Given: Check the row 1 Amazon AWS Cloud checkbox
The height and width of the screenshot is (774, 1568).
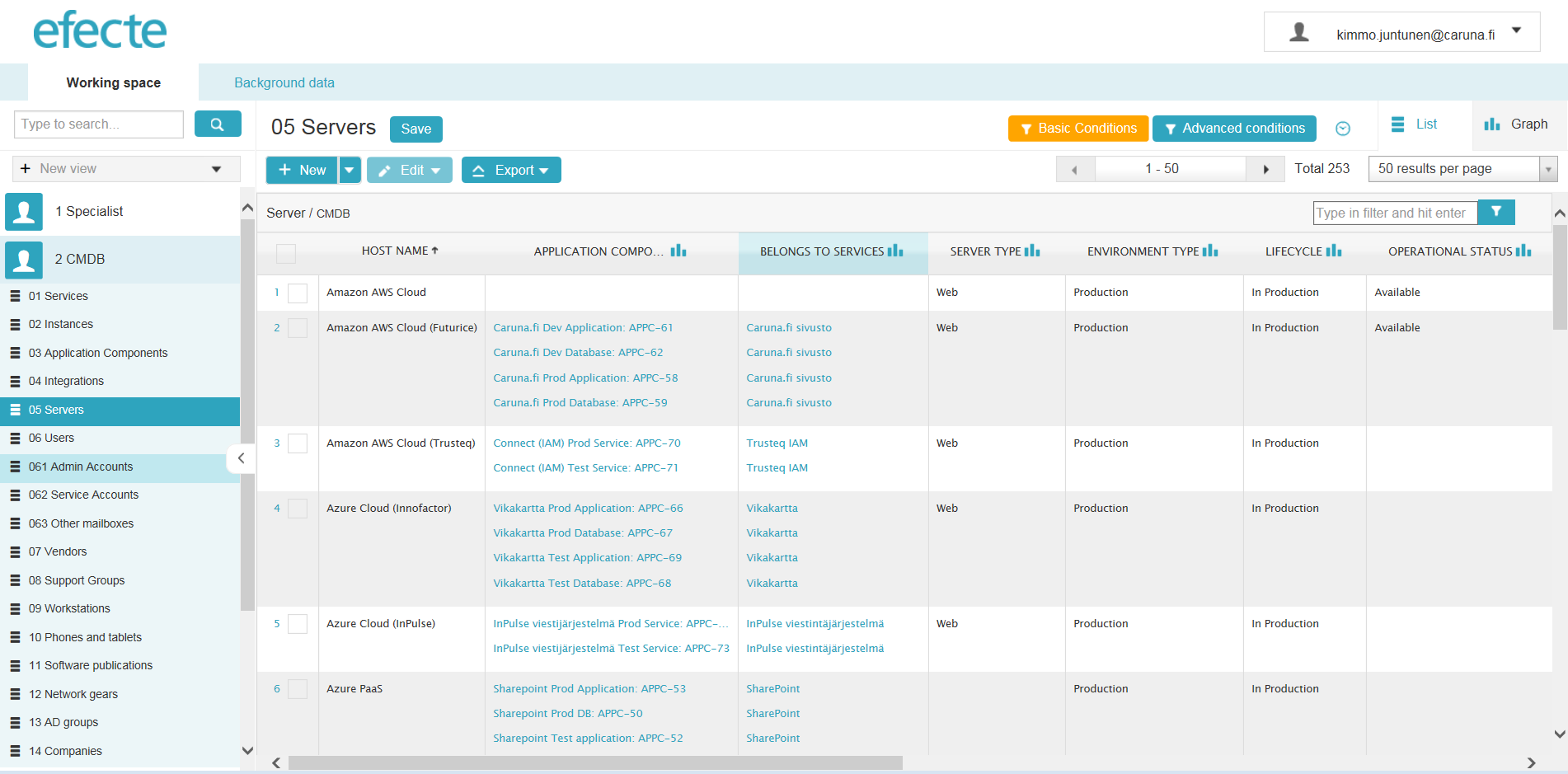Looking at the screenshot, I should click(x=298, y=293).
